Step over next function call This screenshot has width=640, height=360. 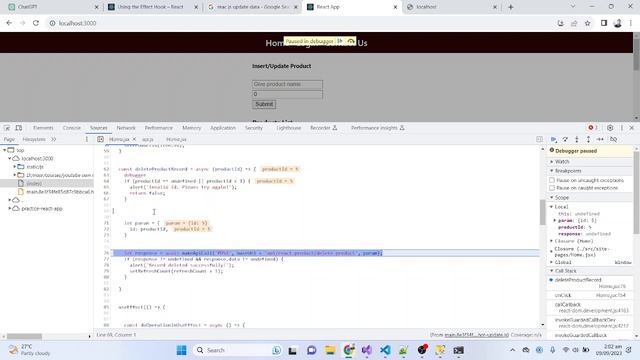pyautogui.click(x=565, y=140)
